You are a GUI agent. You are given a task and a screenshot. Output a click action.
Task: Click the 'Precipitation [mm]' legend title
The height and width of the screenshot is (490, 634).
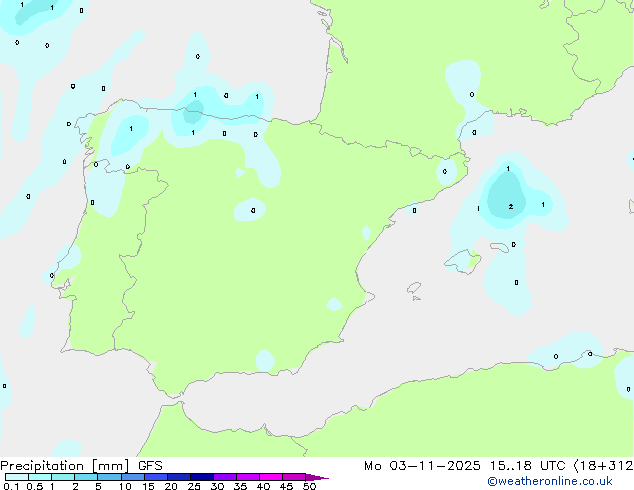(65, 466)
